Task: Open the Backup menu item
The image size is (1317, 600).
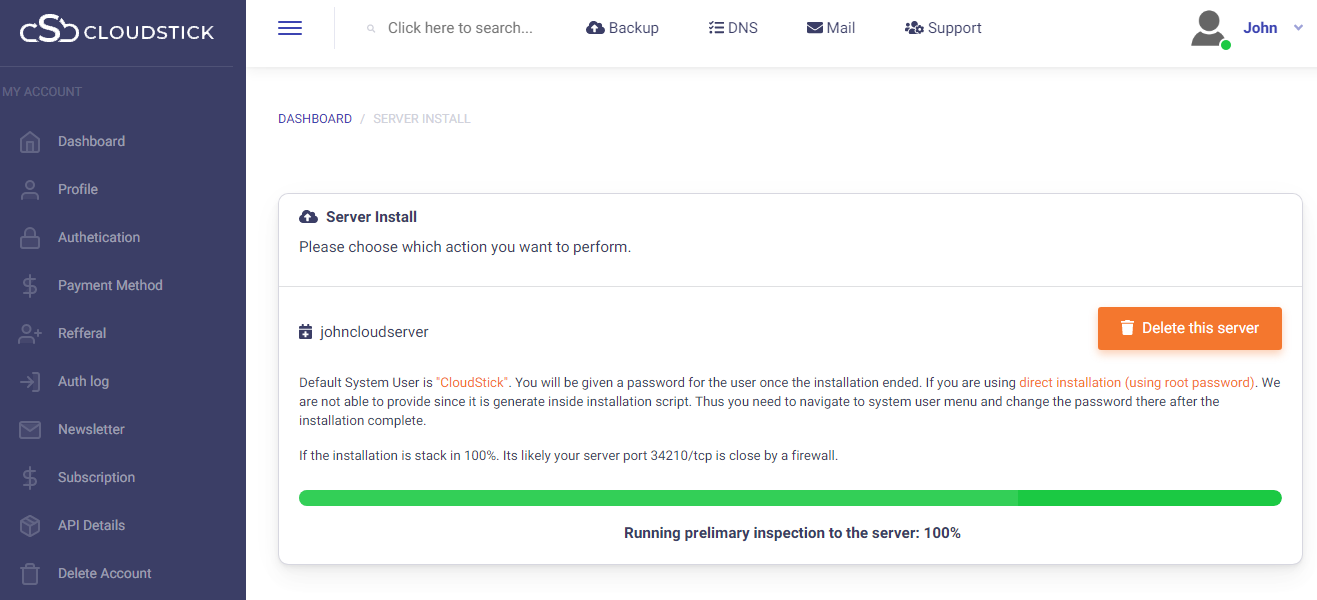Action: [x=622, y=28]
